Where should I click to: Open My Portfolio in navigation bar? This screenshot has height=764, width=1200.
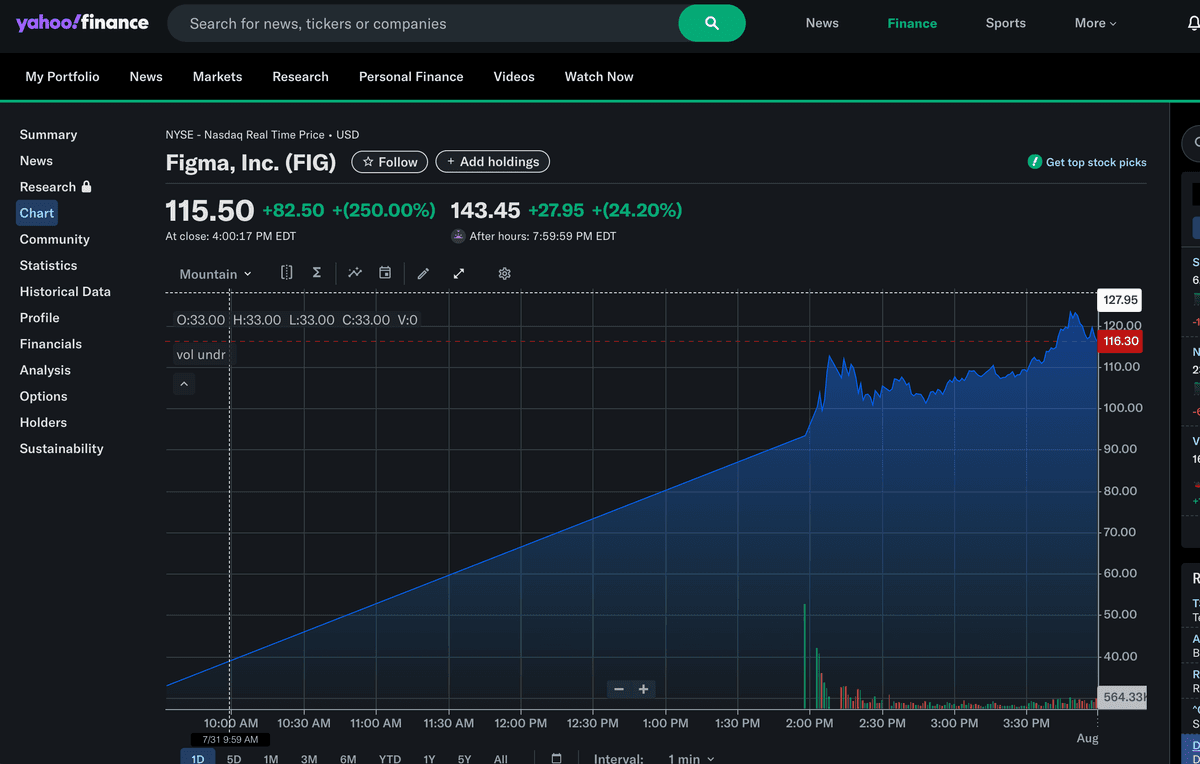tap(62, 76)
